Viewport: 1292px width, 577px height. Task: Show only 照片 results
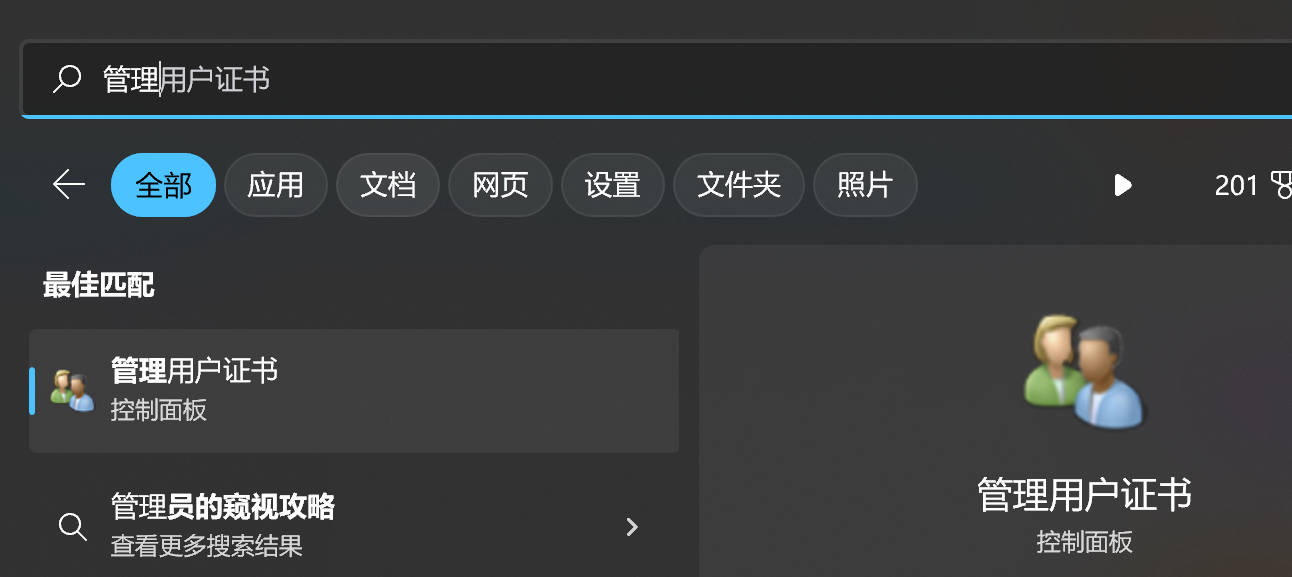[x=865, y=185]
